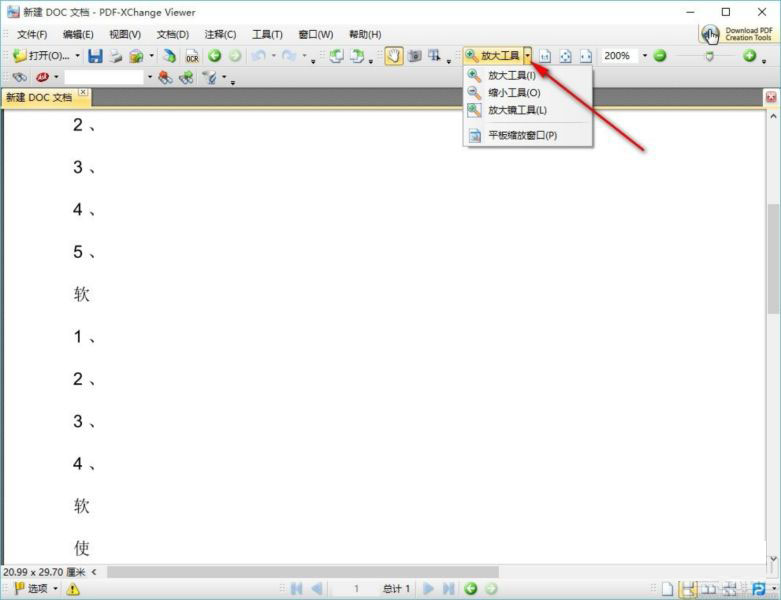Open the 编辑(E) menu
Viewport: 781px width, 600px height.
pos(78,34)
